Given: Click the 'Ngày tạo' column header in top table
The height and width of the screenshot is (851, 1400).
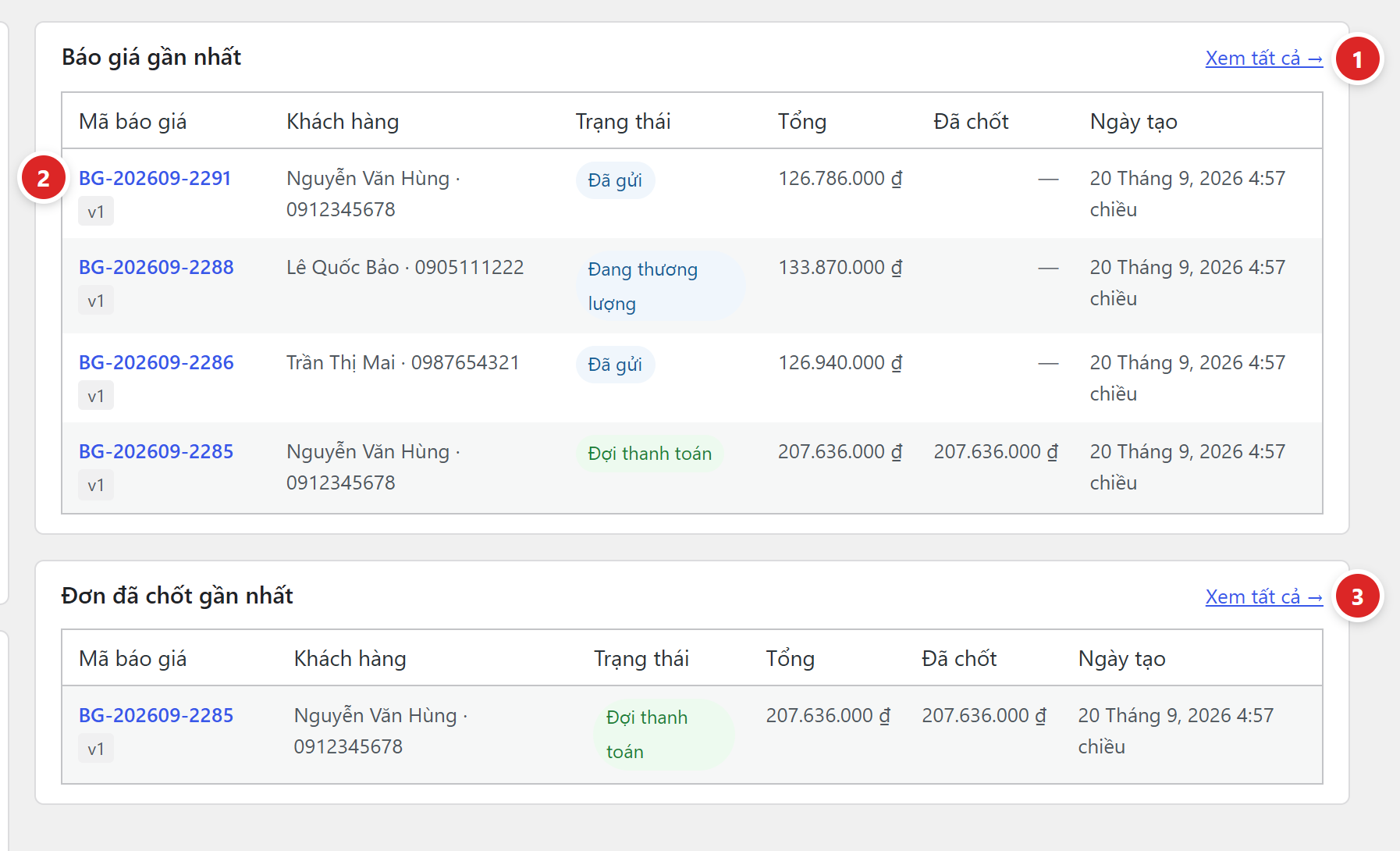Looking at the screenshot, I should [x=1133, y=122].
